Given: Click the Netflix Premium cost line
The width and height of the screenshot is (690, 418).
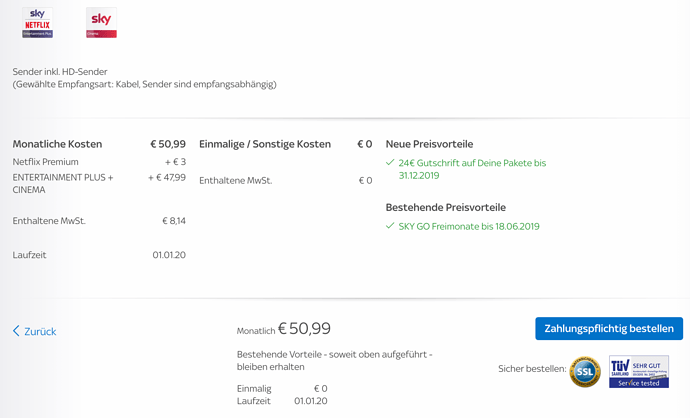Looking at the screenshot, I should coord(99,162).
